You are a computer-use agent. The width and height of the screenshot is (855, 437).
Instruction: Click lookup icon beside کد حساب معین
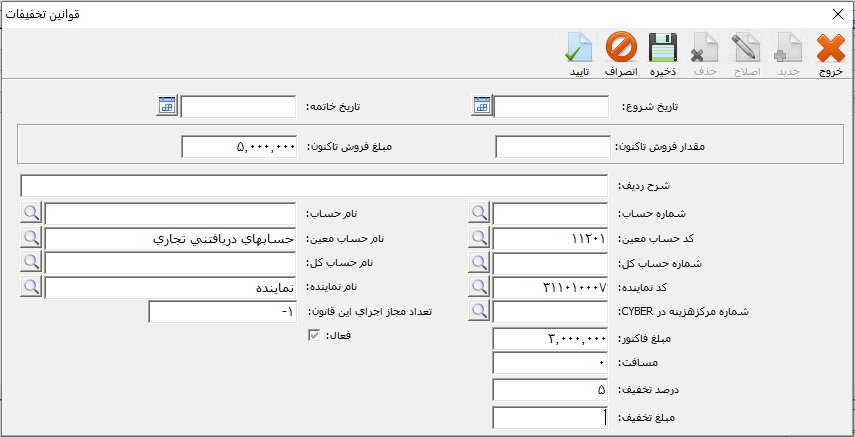click(480, 238)
